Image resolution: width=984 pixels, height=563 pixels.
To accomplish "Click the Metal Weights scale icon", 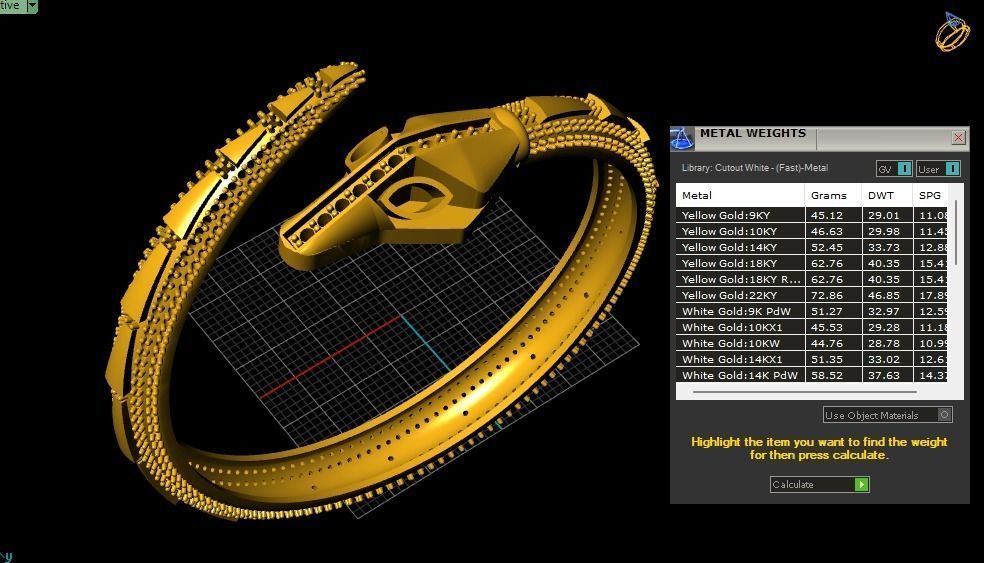I will point(682,138).
